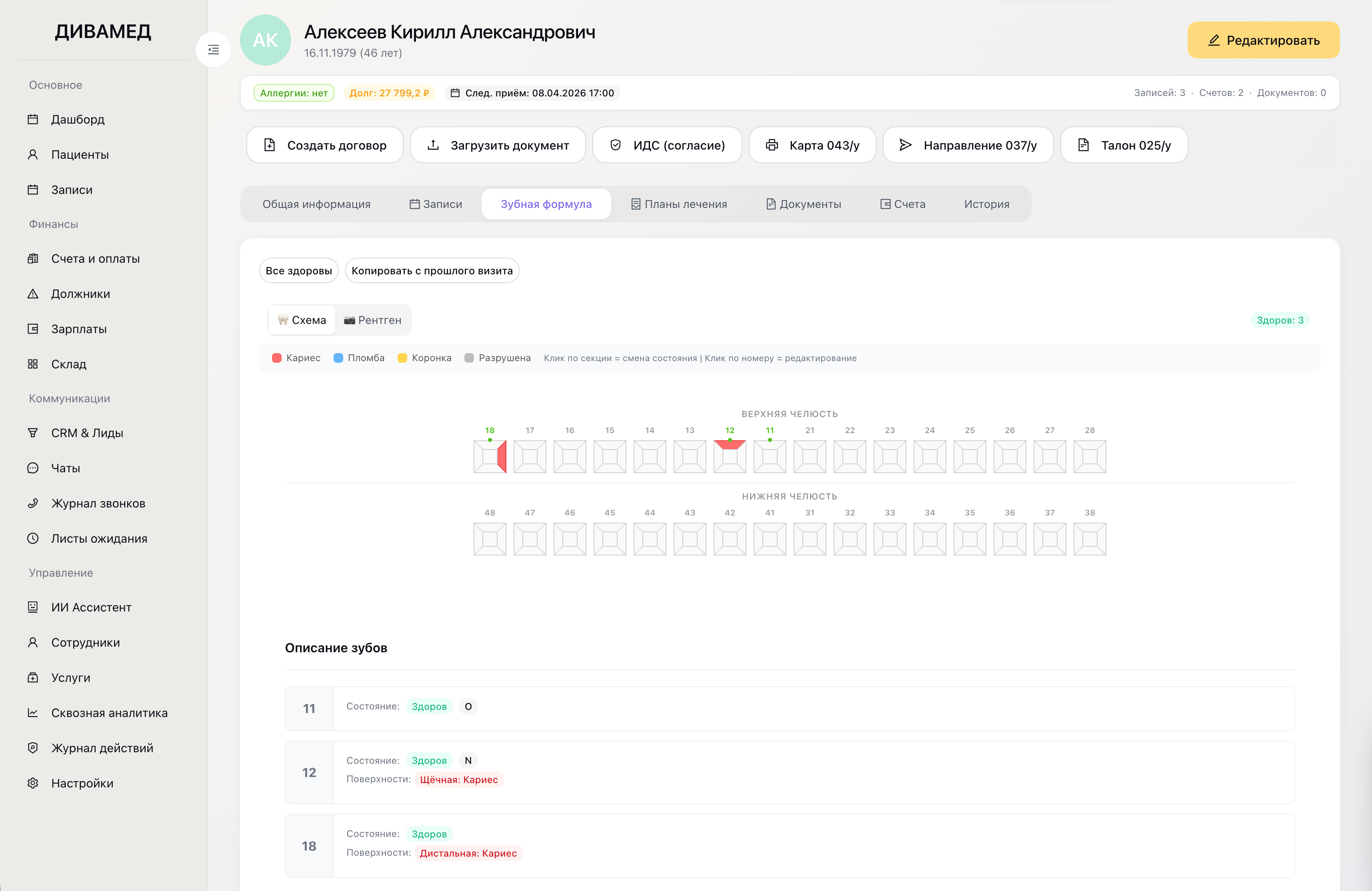1372x891 pixels.
Task: Click Загрузить документ
Action: pyautogui.click(x=498, y=145)
